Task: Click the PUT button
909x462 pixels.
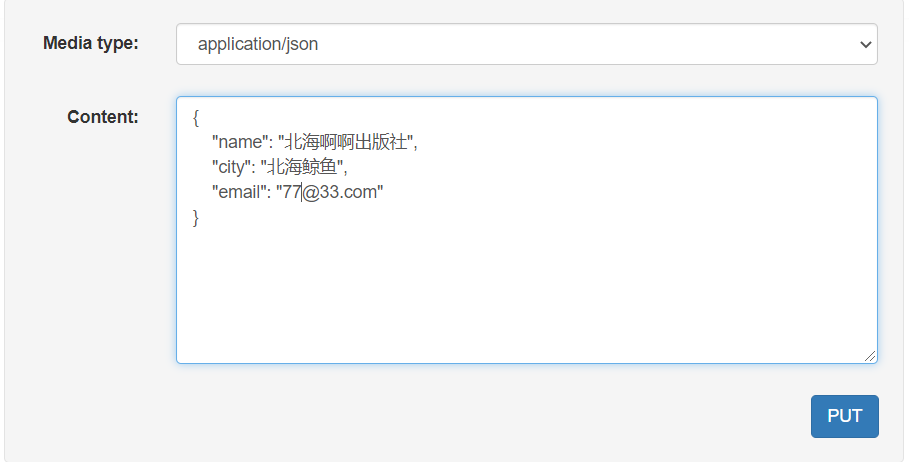Action: coord(844,416)
